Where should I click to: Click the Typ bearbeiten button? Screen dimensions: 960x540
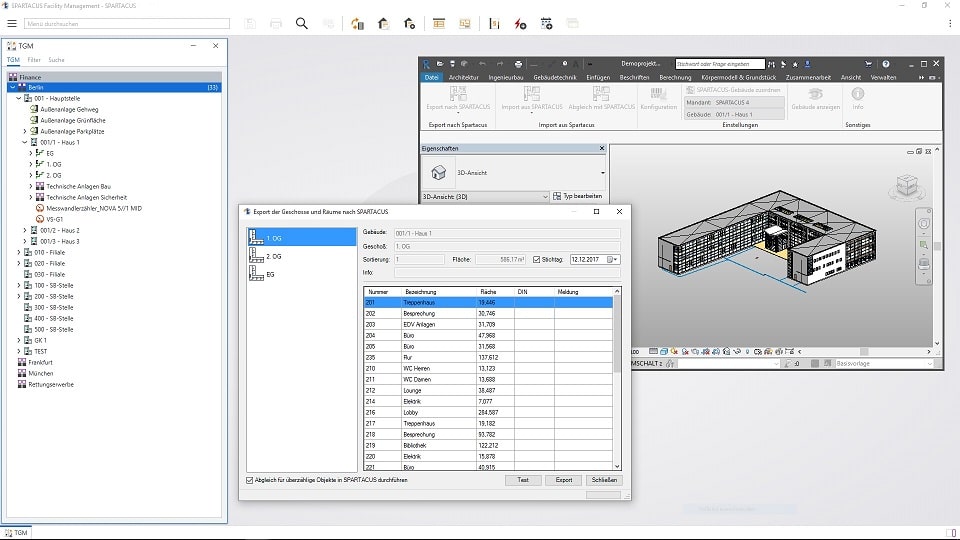pyautogui.click(x=578, y=197)
